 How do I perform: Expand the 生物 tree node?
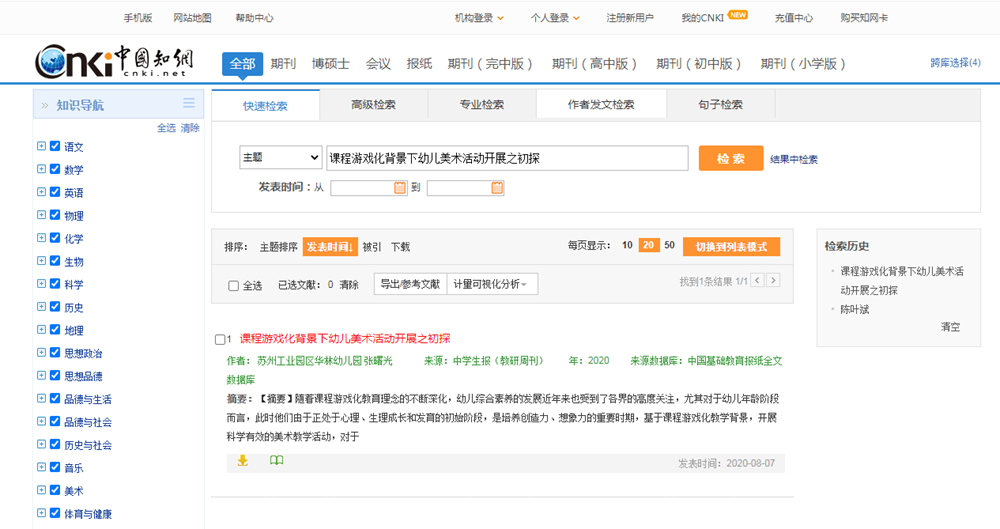click(x=41, y=261)
